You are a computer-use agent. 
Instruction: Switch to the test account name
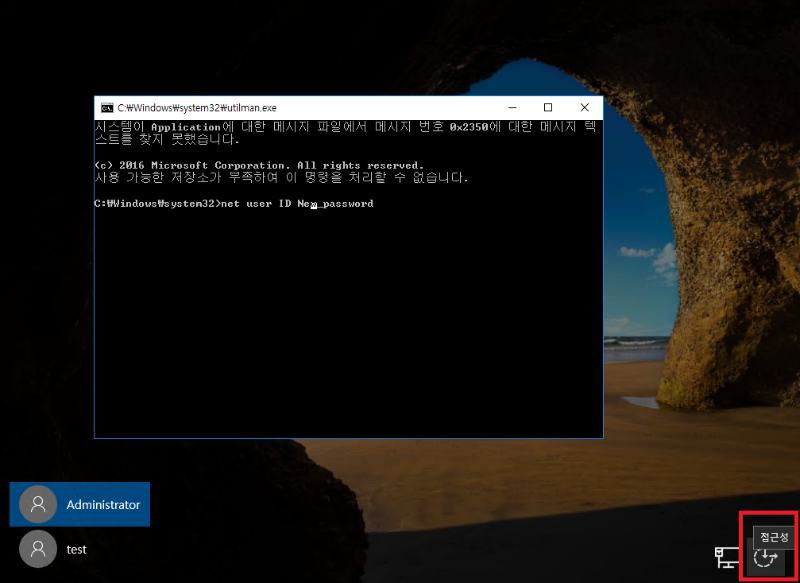(77, 549)
